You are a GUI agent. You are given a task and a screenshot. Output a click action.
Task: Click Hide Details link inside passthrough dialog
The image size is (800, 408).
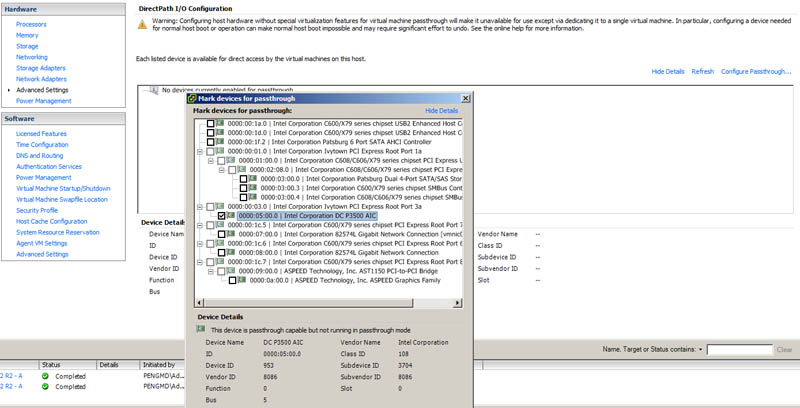(441, 111)
